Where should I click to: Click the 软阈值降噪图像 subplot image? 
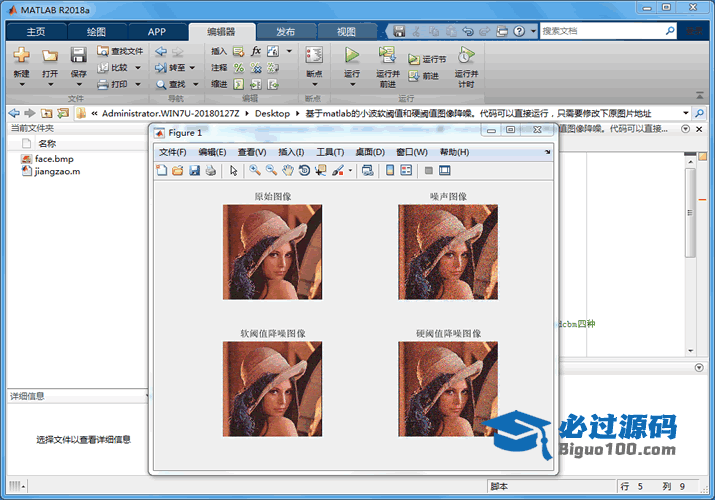272,389
